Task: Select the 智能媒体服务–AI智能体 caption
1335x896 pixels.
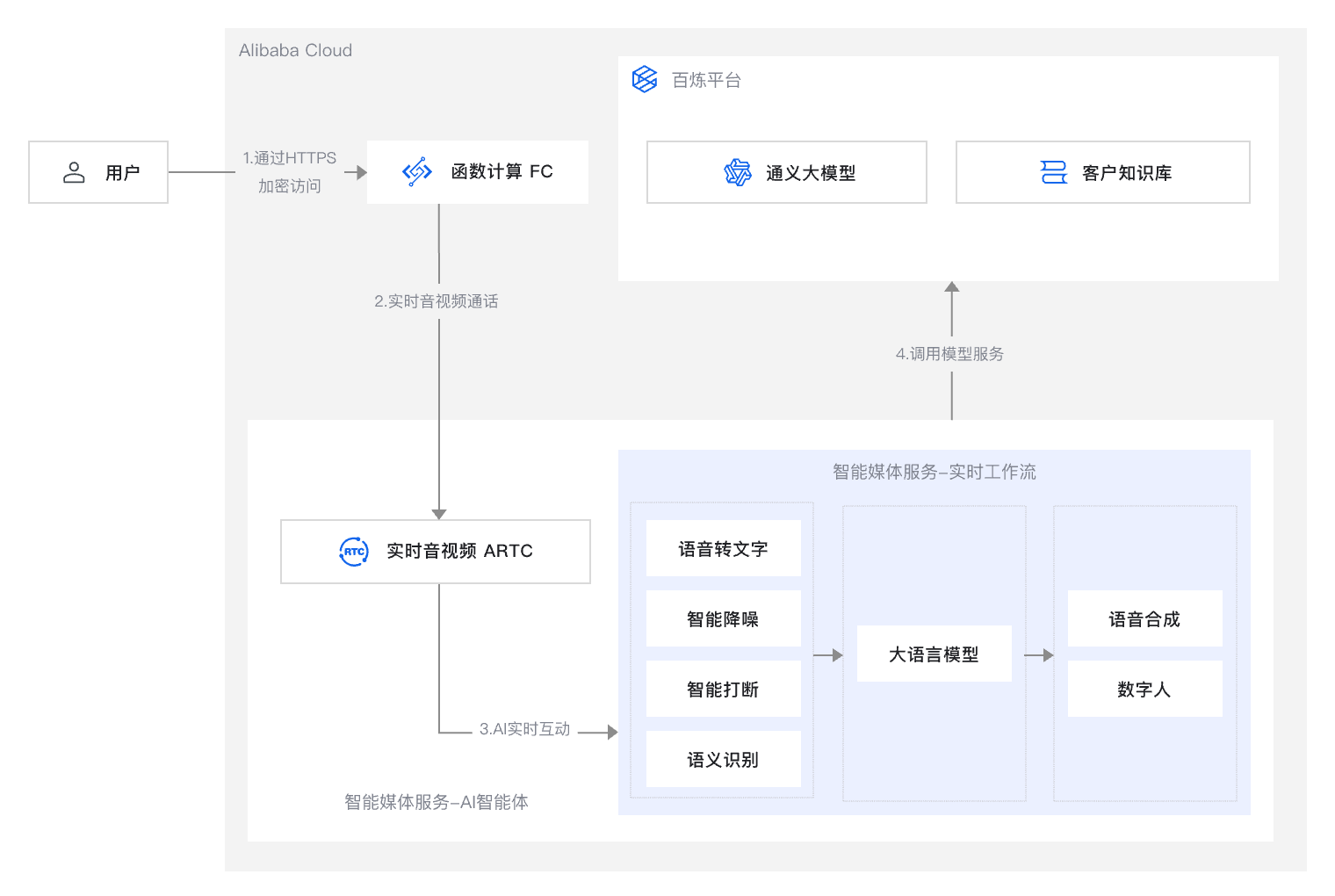Action: [437, 802]
